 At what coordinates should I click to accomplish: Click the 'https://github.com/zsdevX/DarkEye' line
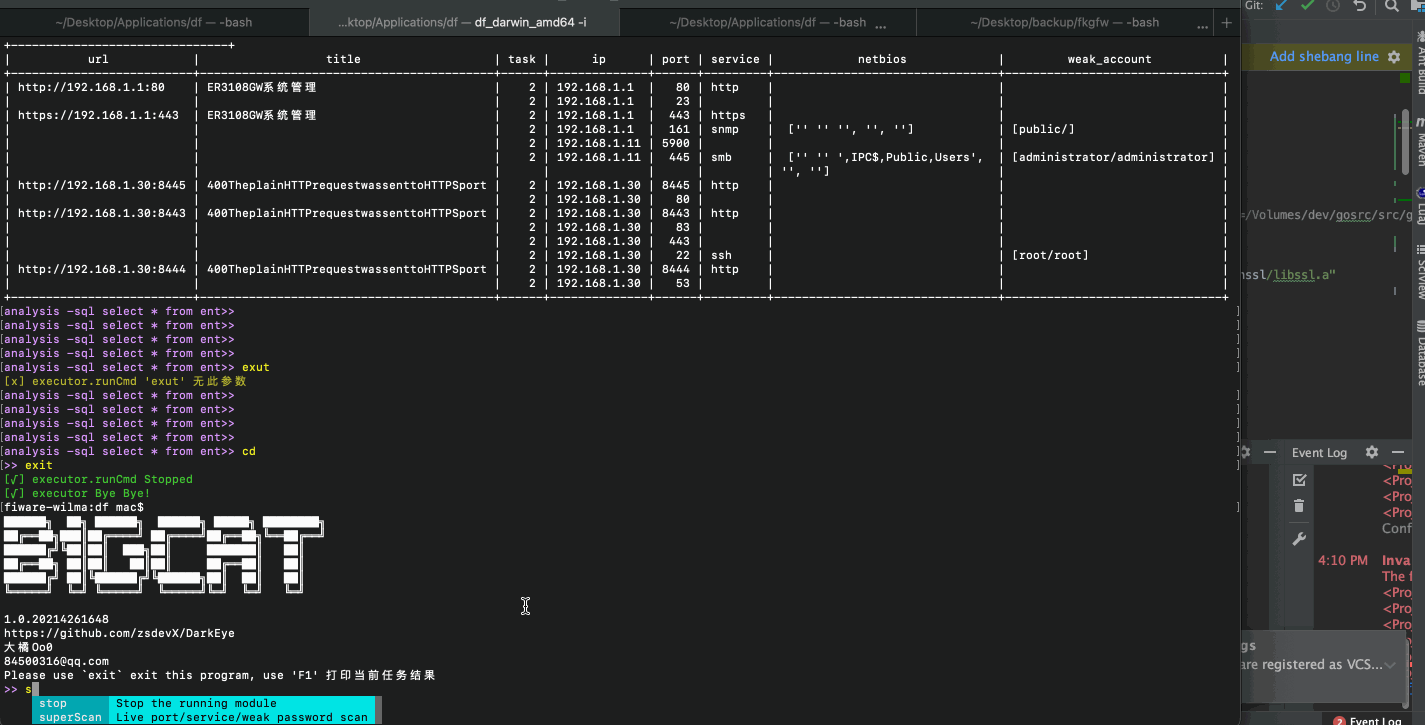coord(119,633)
